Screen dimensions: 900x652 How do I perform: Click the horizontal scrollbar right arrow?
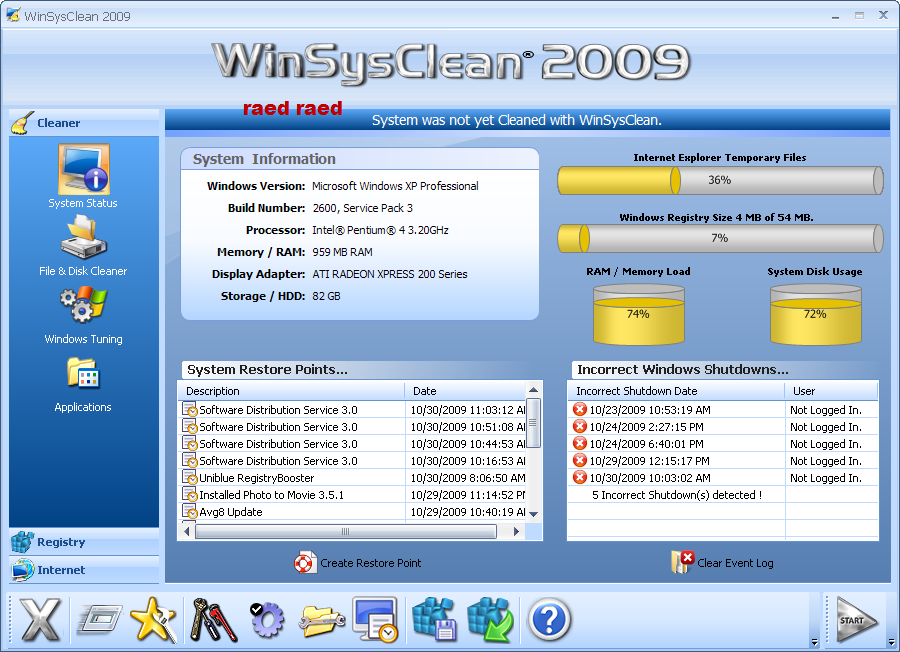pyautogui.click(x=517, y=531)
